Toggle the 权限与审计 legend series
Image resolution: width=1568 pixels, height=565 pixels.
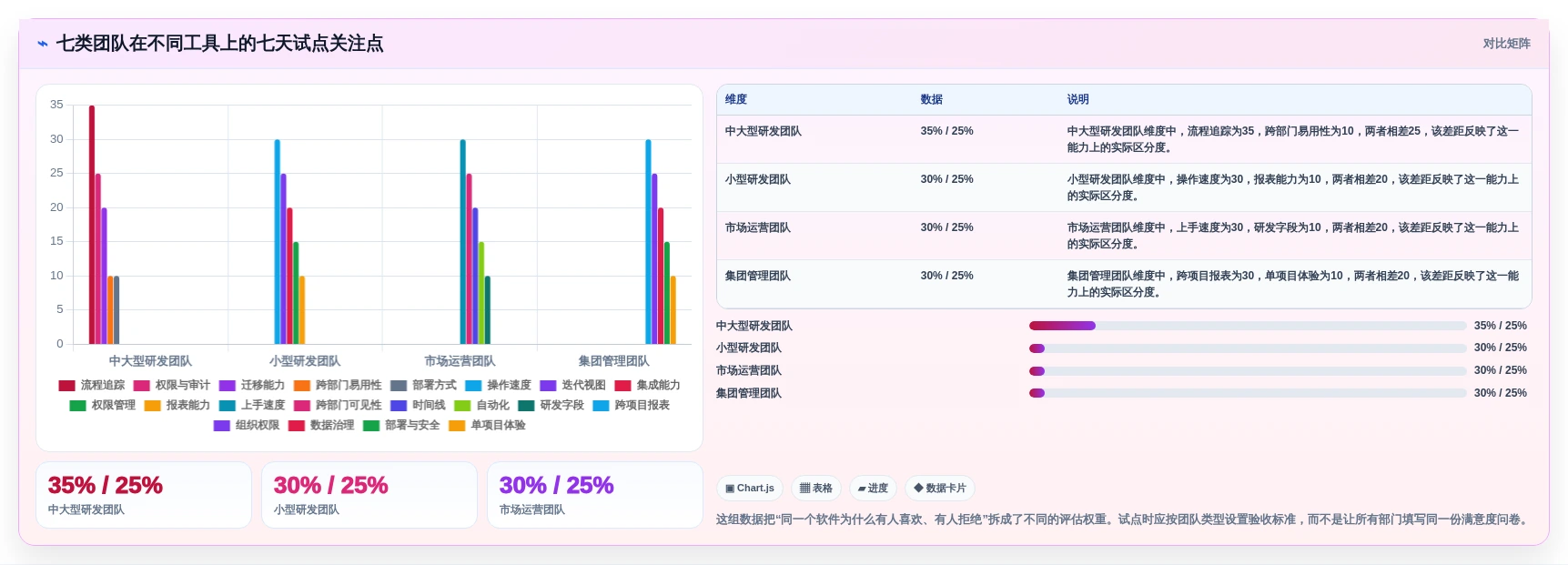click(x=172, y=385)
